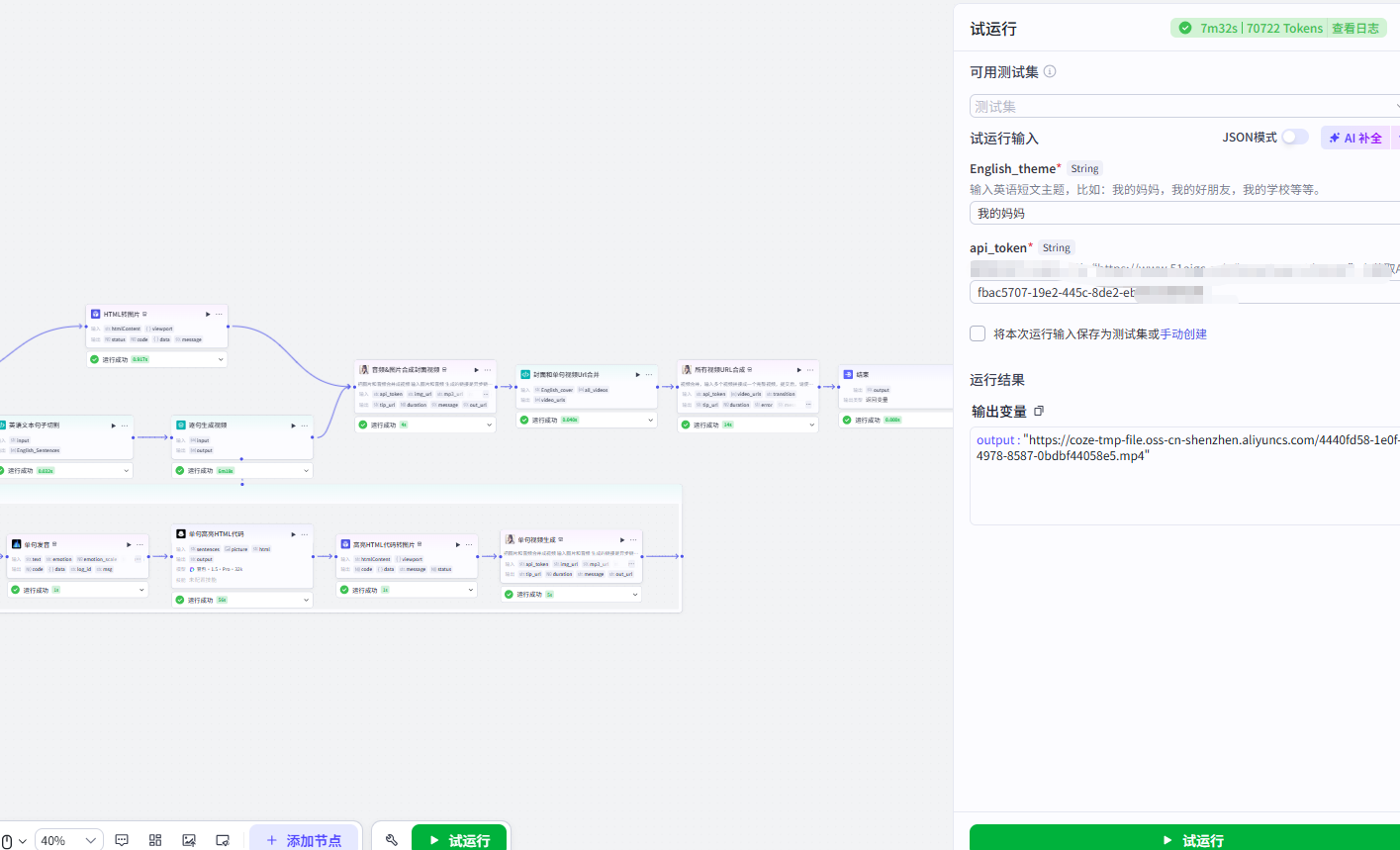Open the more options menu on 逐句生成视频 node

[x=305, y=425]
